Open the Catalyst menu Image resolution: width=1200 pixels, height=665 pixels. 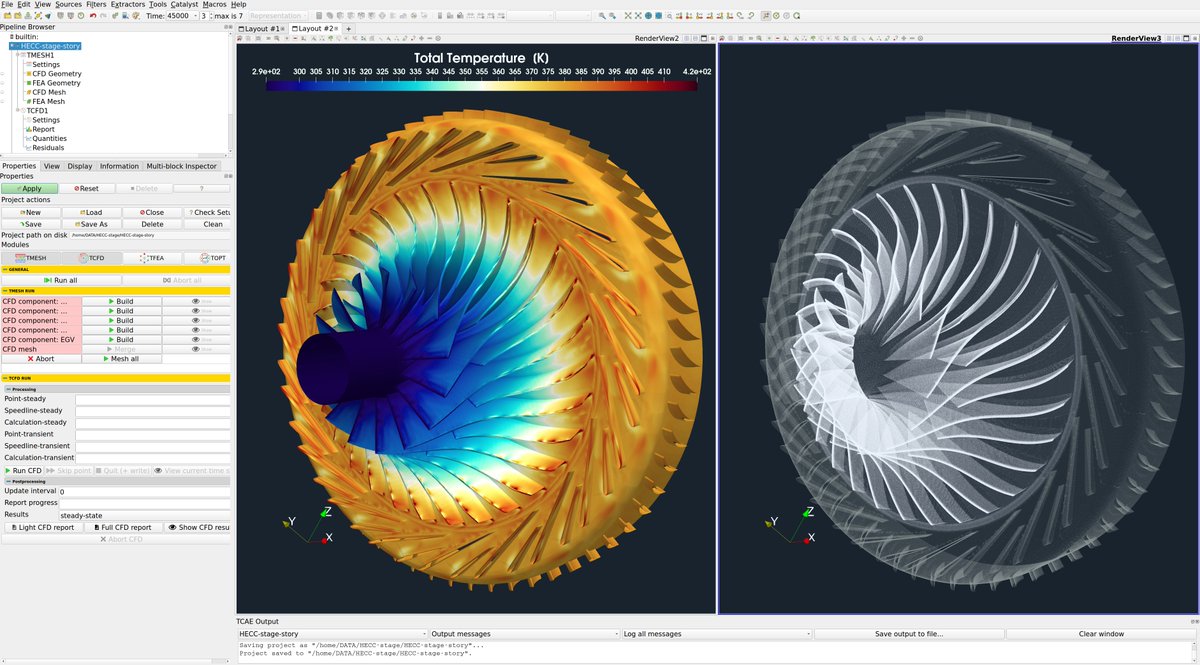[x=184, y=5]
